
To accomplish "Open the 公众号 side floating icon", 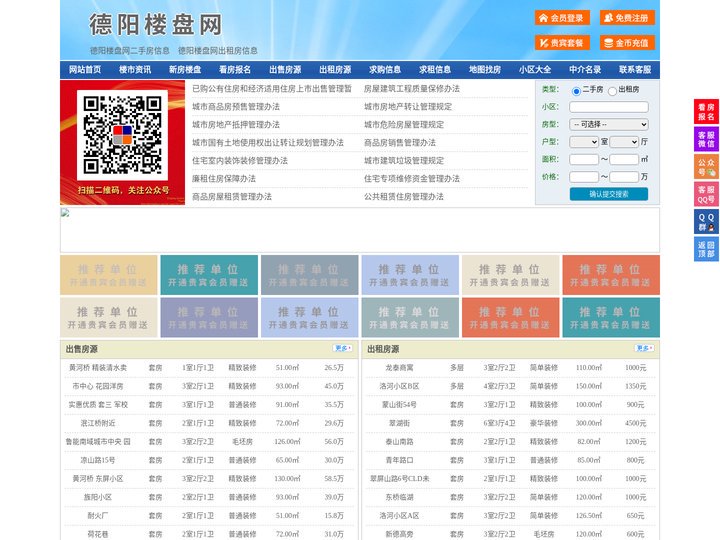I will [x=706, y=167].
